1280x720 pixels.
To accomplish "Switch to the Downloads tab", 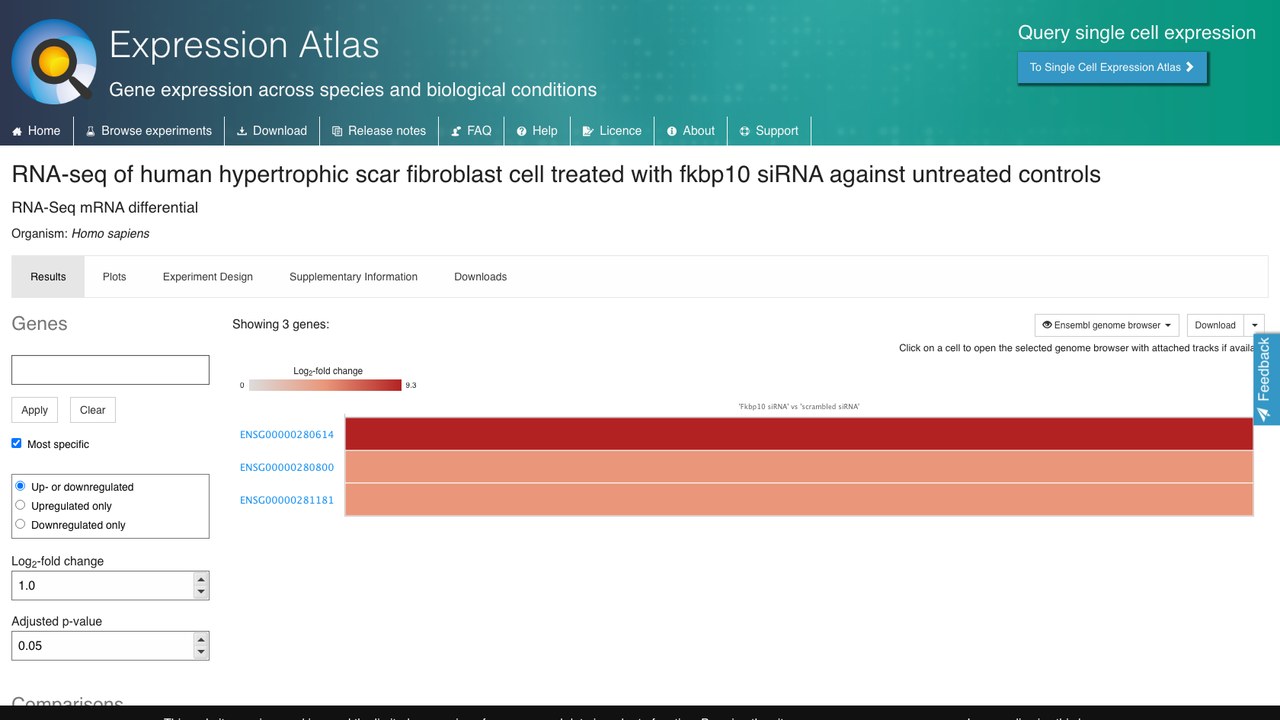I will pyautogui.click(x=480, y=277).
